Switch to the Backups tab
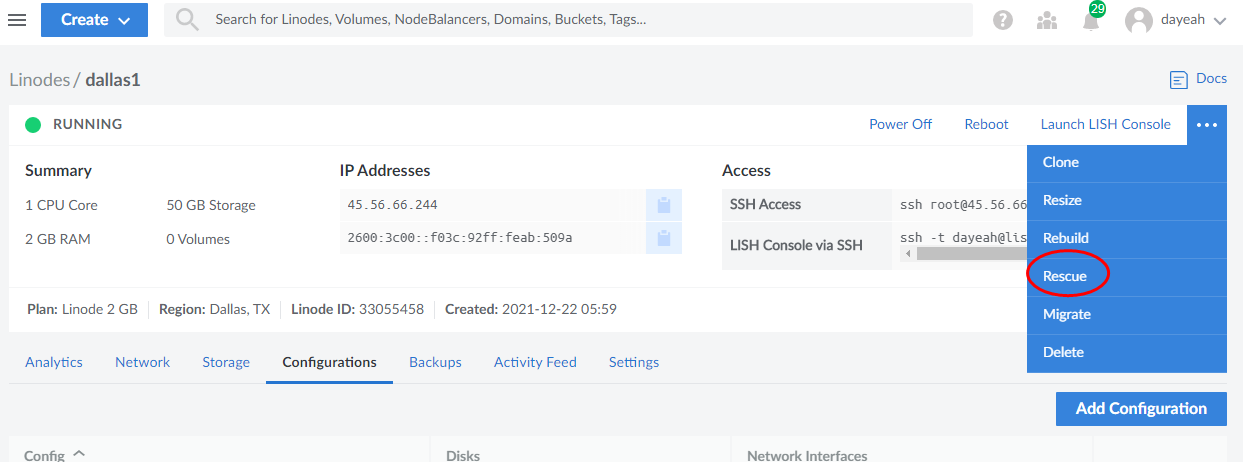Image resolution: width=1243 pixels, height=462 pixels. 435,362
